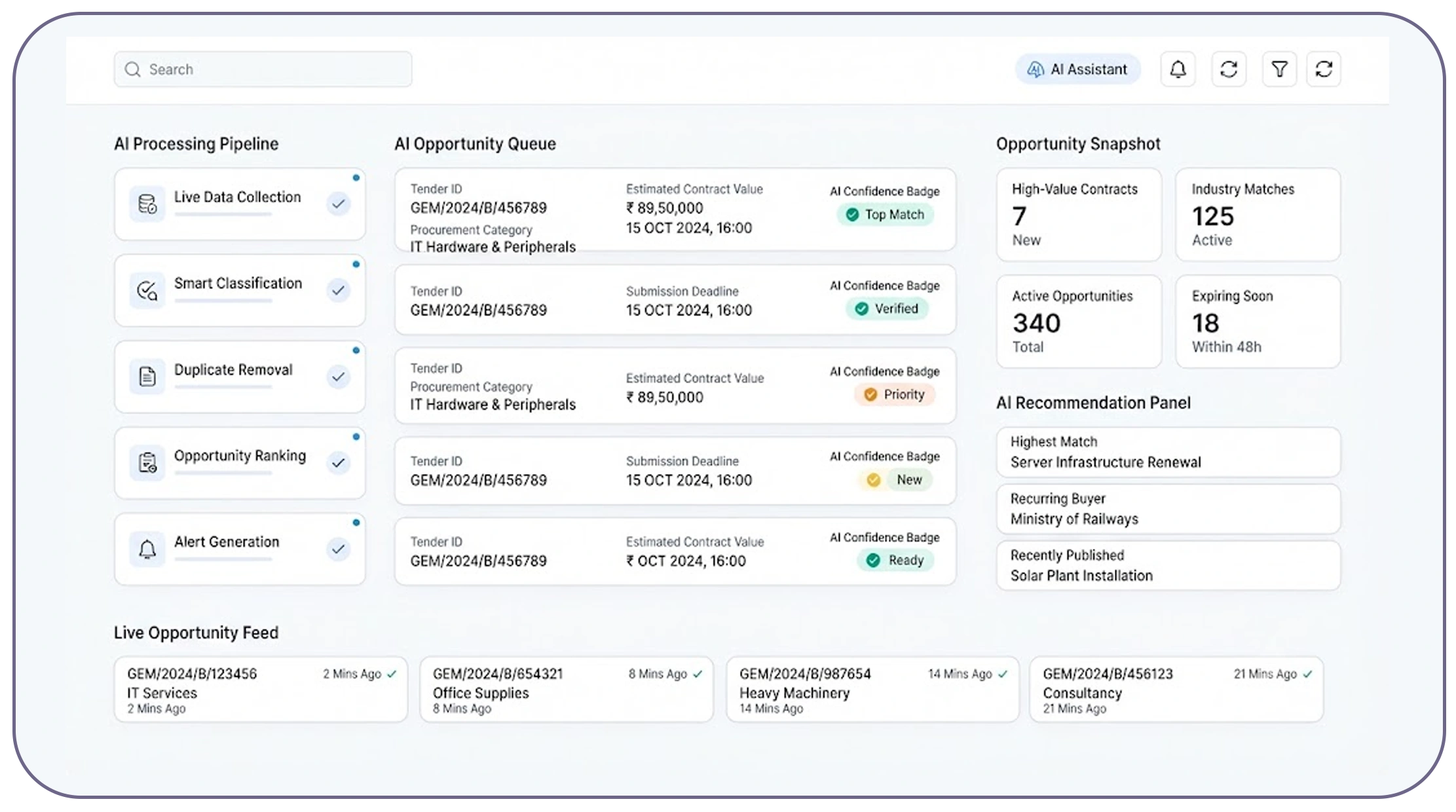Screen dimensions: 1456x812
Task: Click the Ready confidence badge
Action: (895, 560)
